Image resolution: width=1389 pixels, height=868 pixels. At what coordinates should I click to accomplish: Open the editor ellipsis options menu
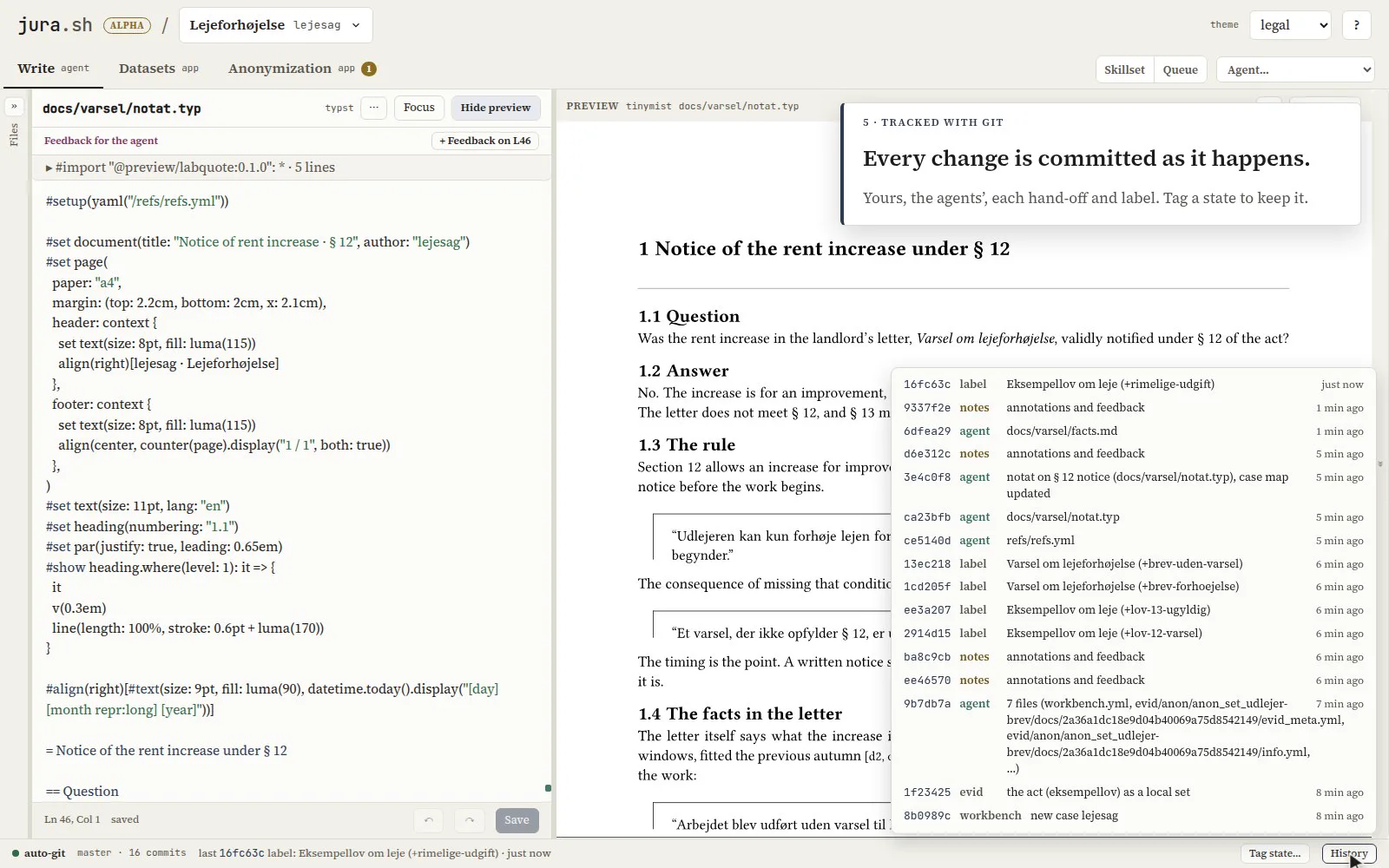tap(373, 108)
